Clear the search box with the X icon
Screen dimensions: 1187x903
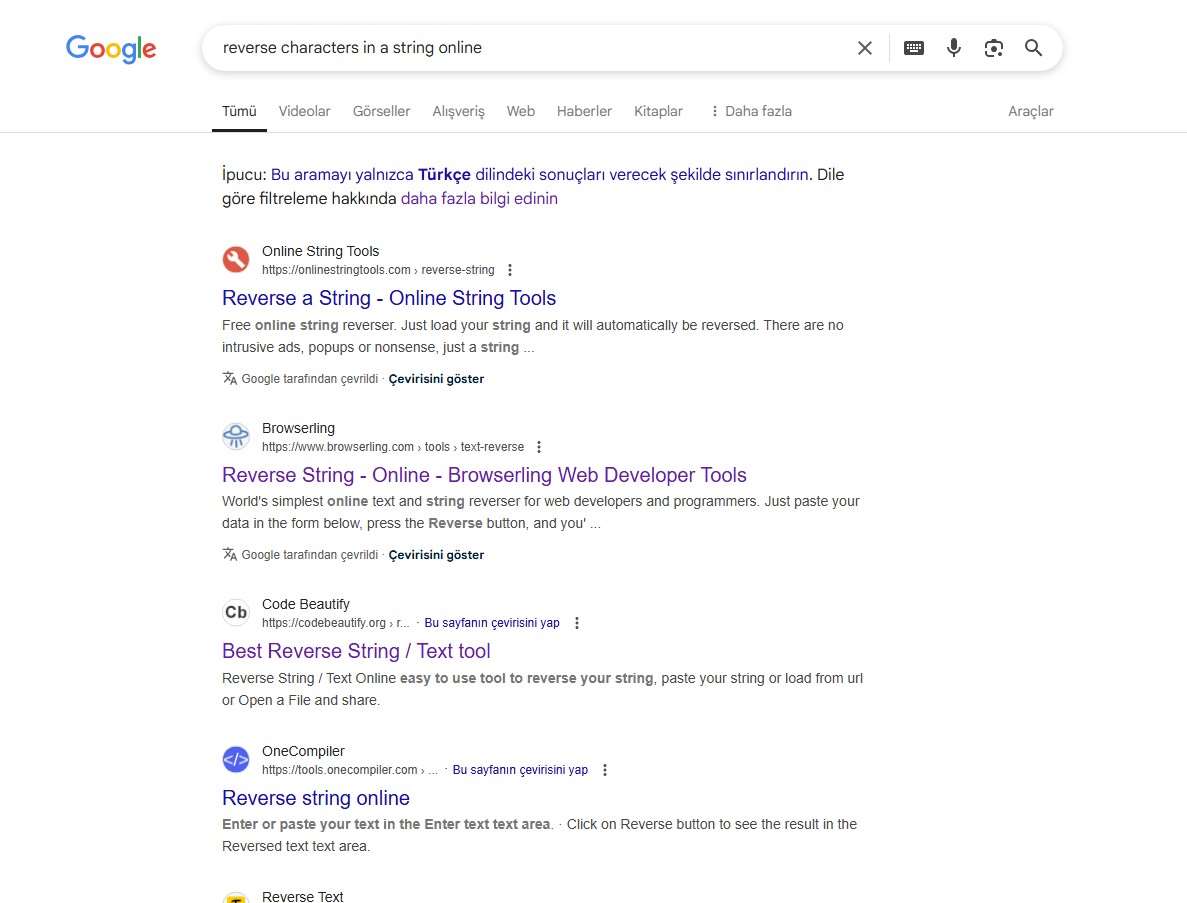click(865, 48)
